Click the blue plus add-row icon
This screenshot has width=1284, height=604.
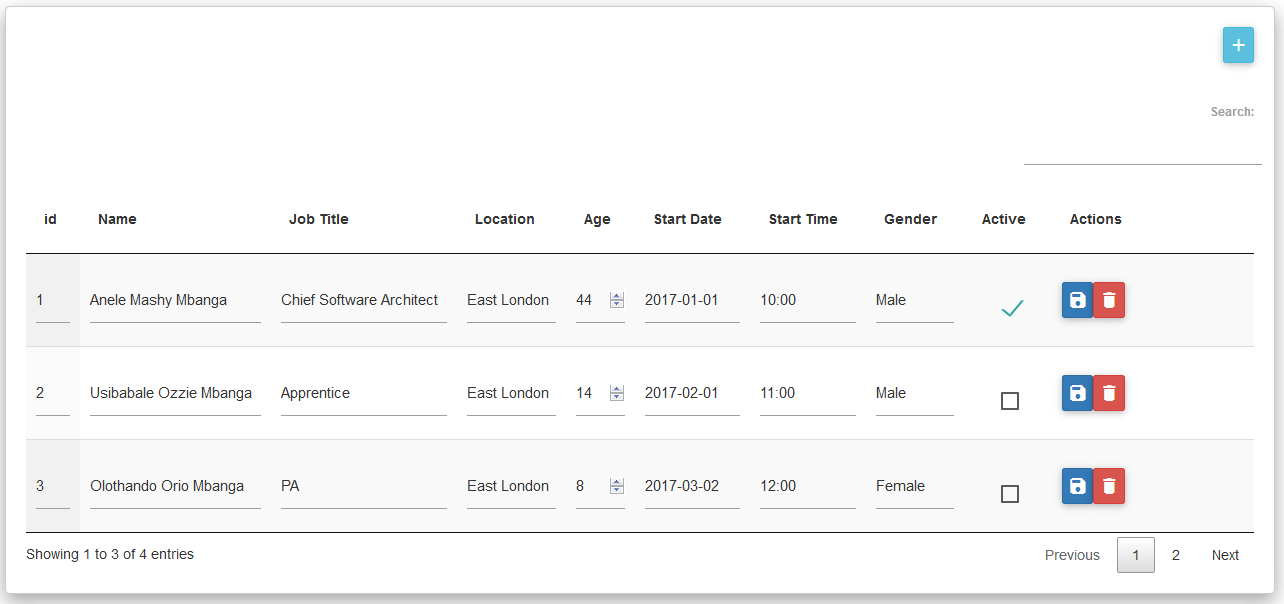(x=1238, y=45)
